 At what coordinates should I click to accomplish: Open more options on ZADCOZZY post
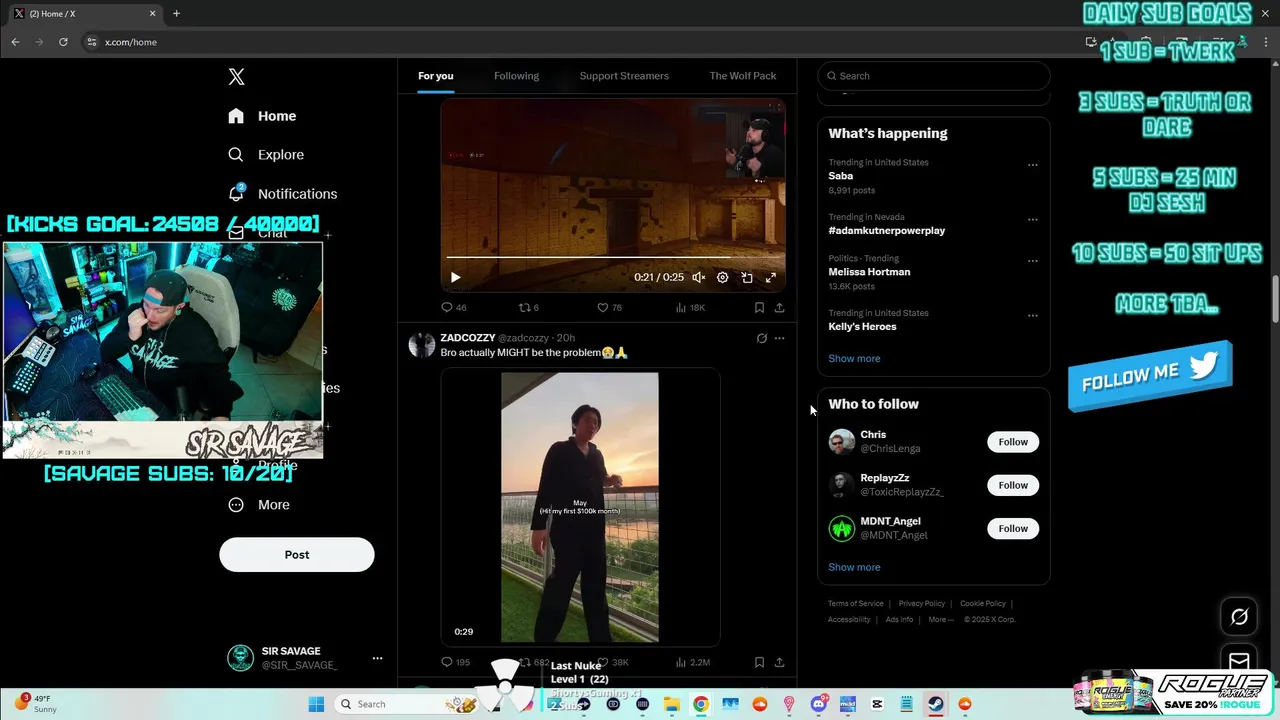point(779,338)
